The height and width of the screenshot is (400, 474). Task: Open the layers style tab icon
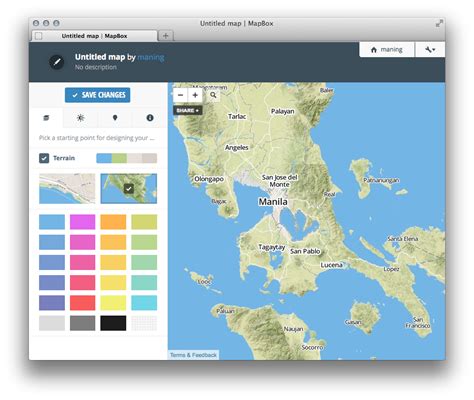pyautogui.click(x=46, y=118)
